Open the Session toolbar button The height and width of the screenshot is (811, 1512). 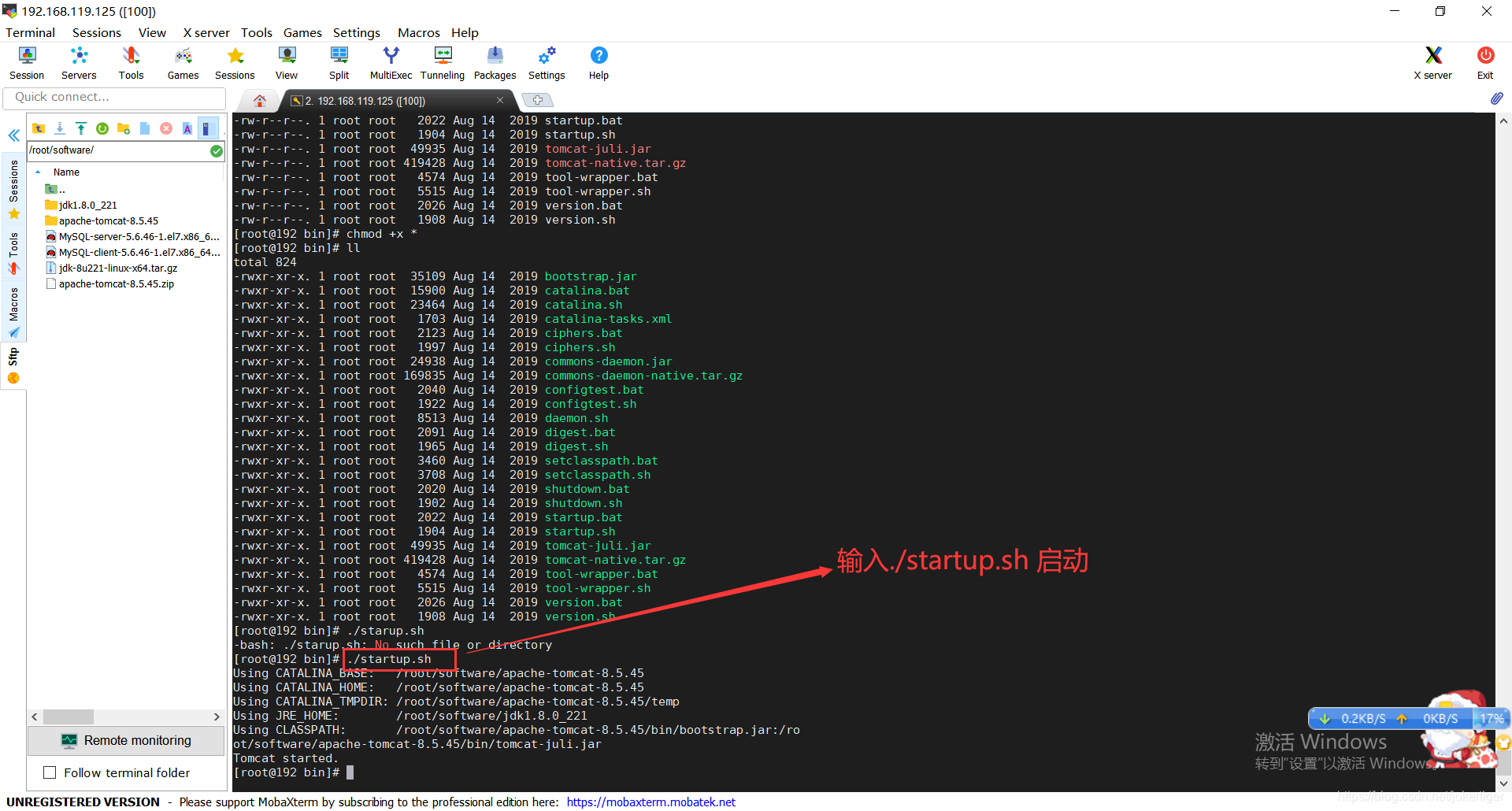(x=27, y=63)
